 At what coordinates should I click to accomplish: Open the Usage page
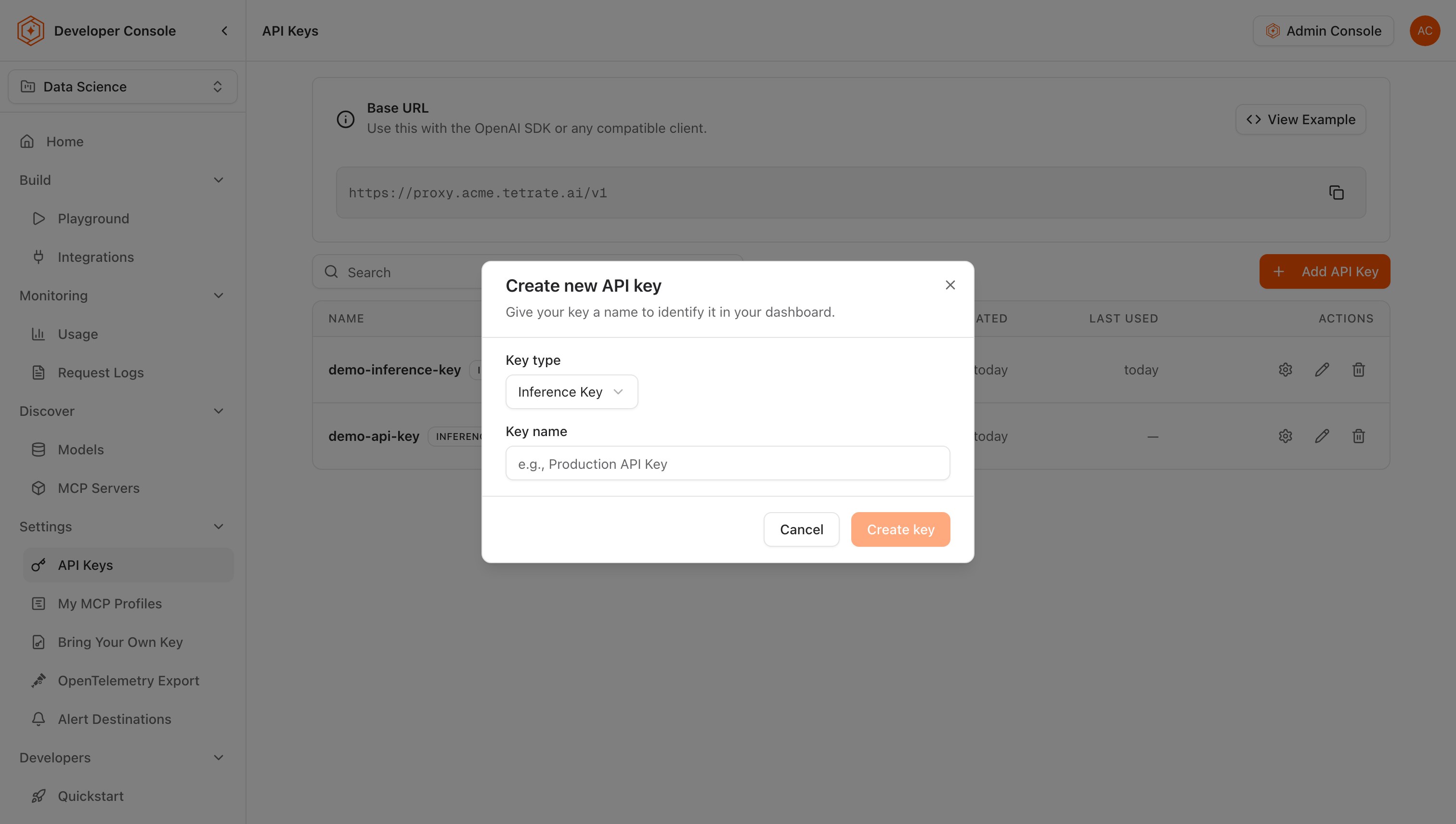click(x=128, y=334)
